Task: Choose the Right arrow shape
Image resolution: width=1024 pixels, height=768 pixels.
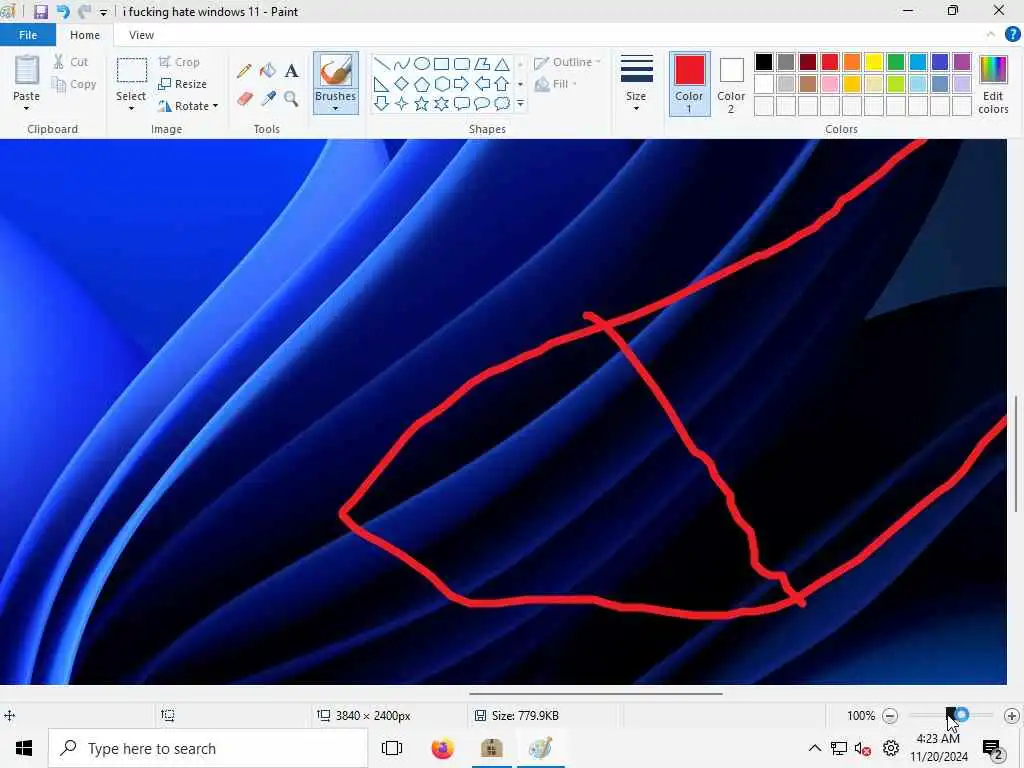Action: pos(462,84)
